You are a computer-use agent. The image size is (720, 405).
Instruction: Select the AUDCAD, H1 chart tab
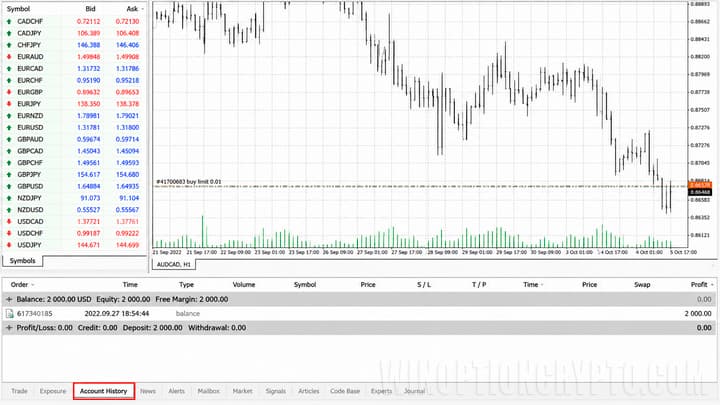click(174, 264)
